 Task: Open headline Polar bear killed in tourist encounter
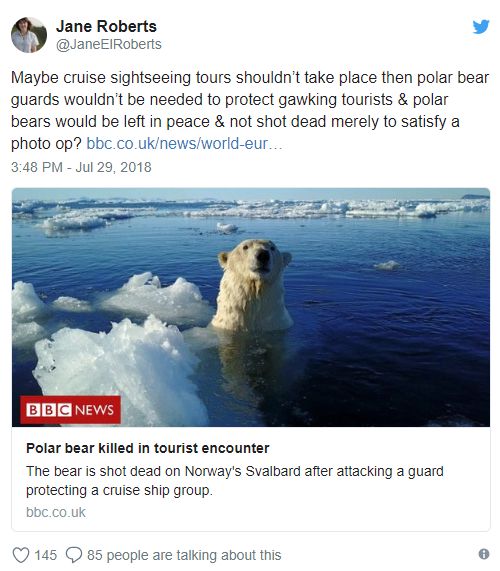[x=147, y=448]
